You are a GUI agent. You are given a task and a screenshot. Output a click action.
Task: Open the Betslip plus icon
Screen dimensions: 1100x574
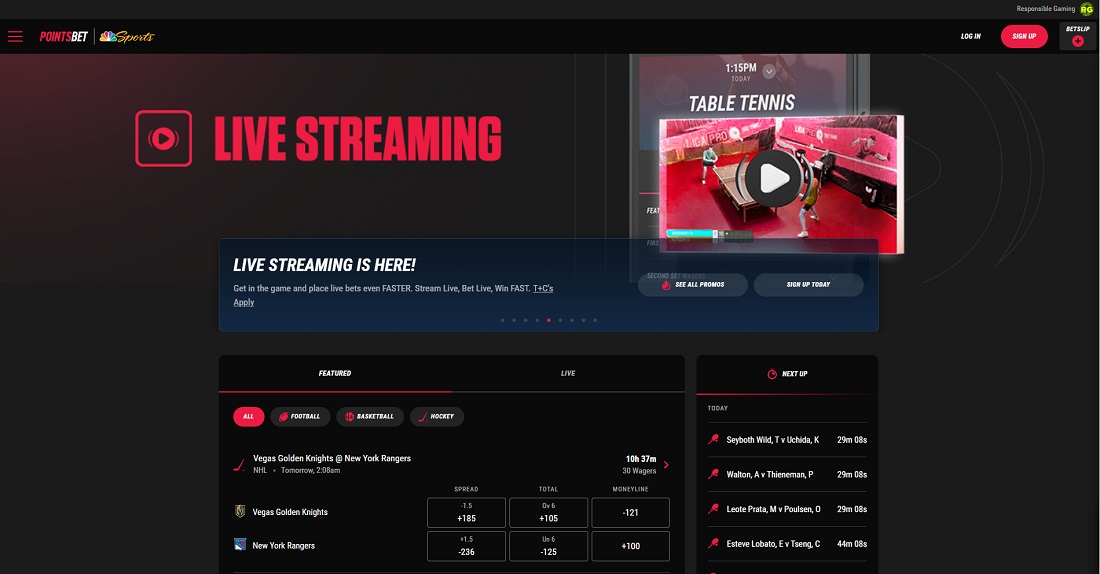pos(1078,41)
